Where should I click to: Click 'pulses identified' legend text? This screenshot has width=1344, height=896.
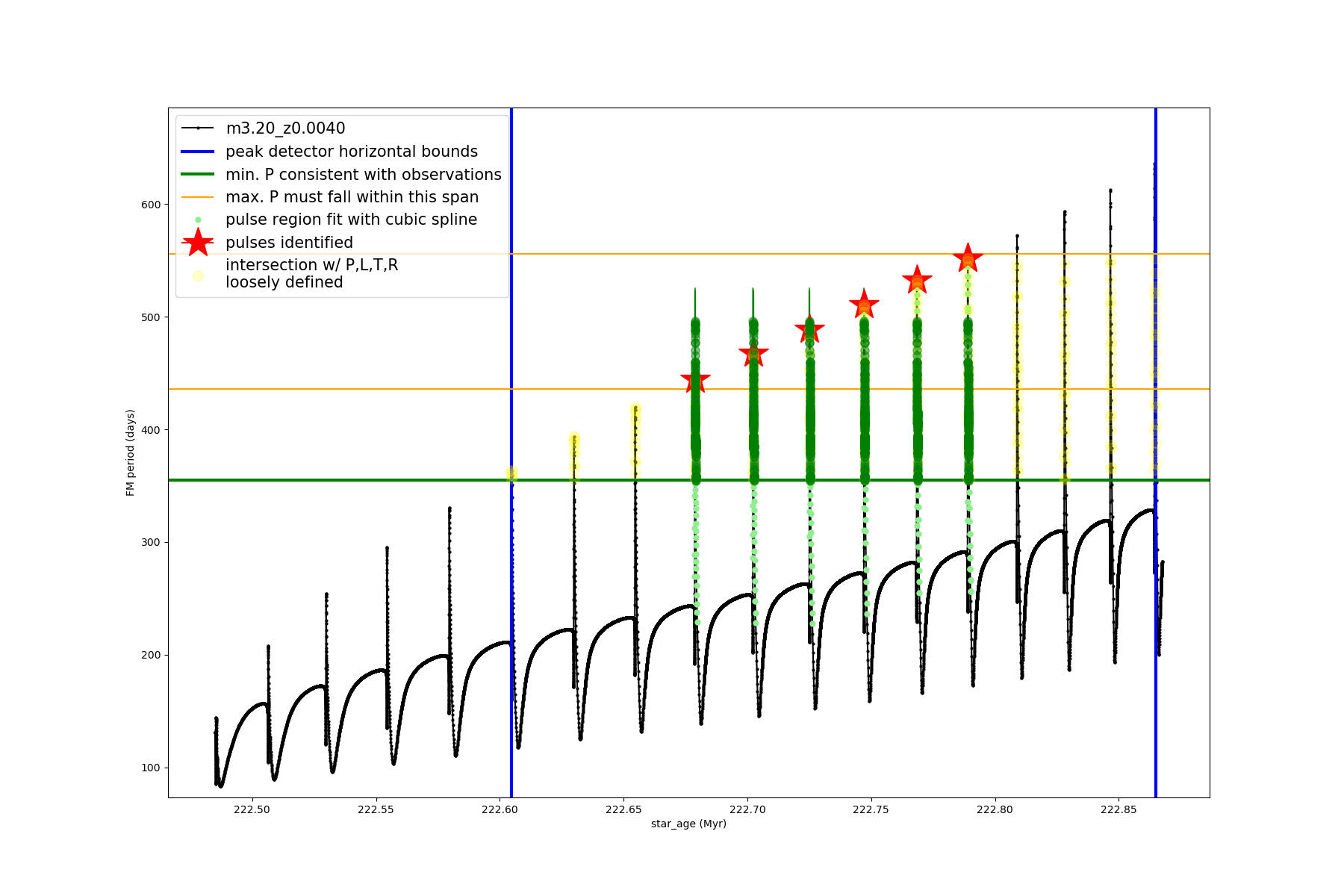pos(289,243)
